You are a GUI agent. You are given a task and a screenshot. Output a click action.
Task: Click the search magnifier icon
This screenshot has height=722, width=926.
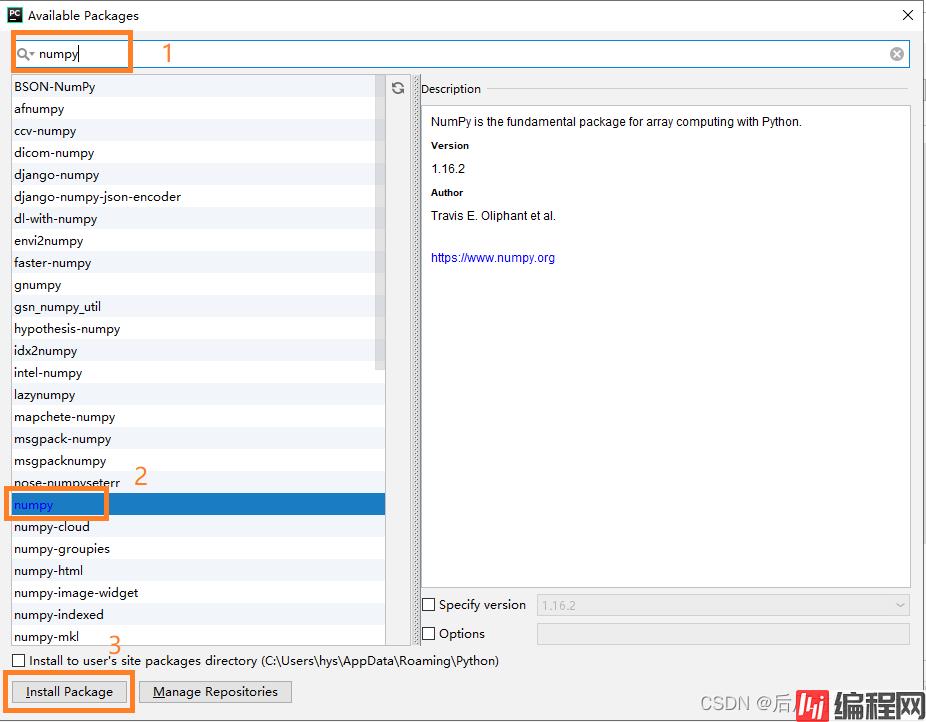[x=23, y=54]
